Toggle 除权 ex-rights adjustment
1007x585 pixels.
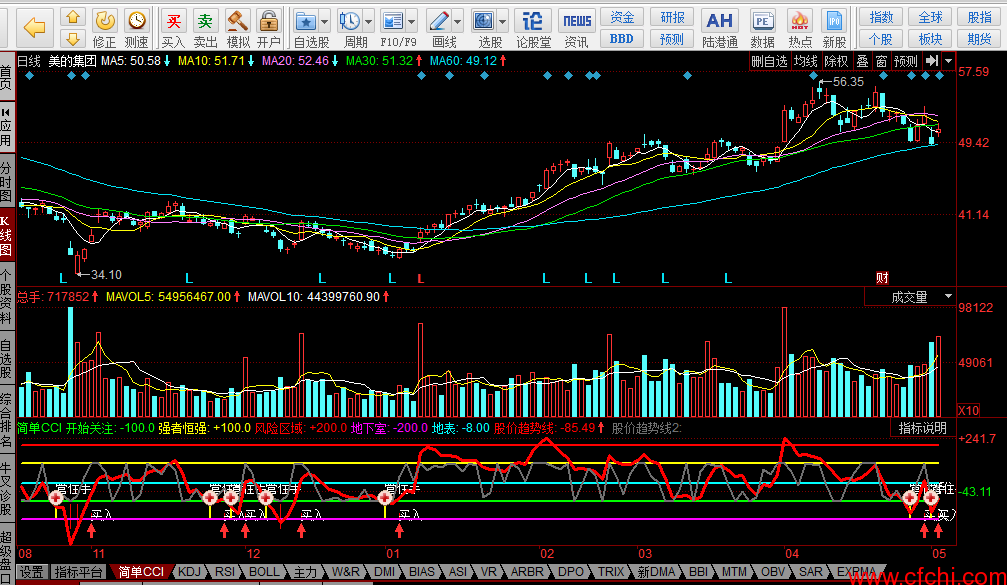click(x=836, y=61)
